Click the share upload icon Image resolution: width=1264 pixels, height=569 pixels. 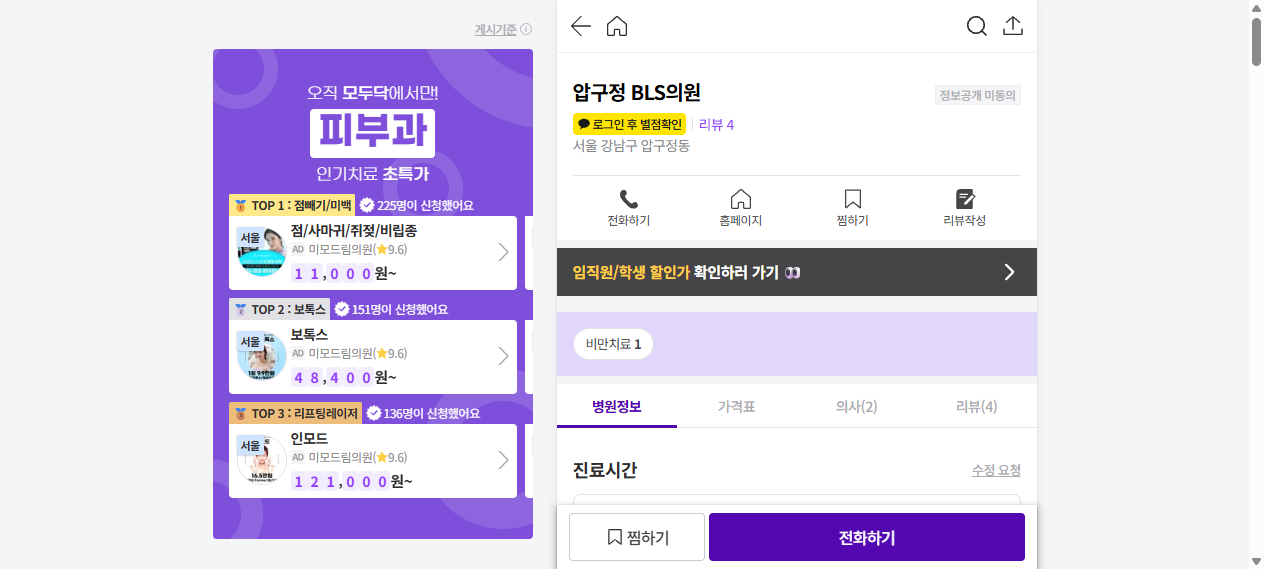coord(1013,26)
